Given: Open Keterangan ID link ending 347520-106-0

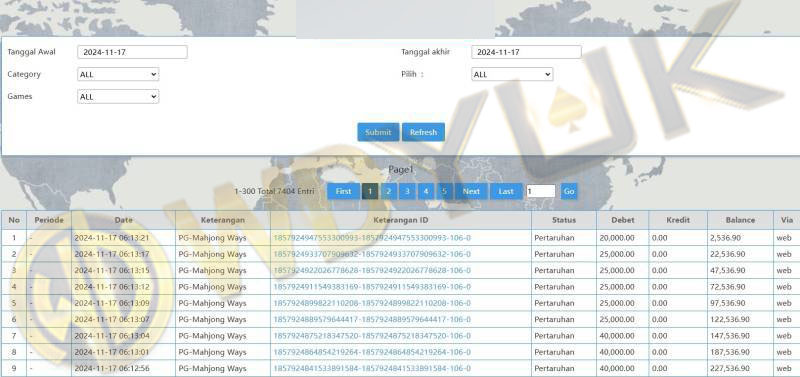Looking at the screenshot, I should point(372,336).
